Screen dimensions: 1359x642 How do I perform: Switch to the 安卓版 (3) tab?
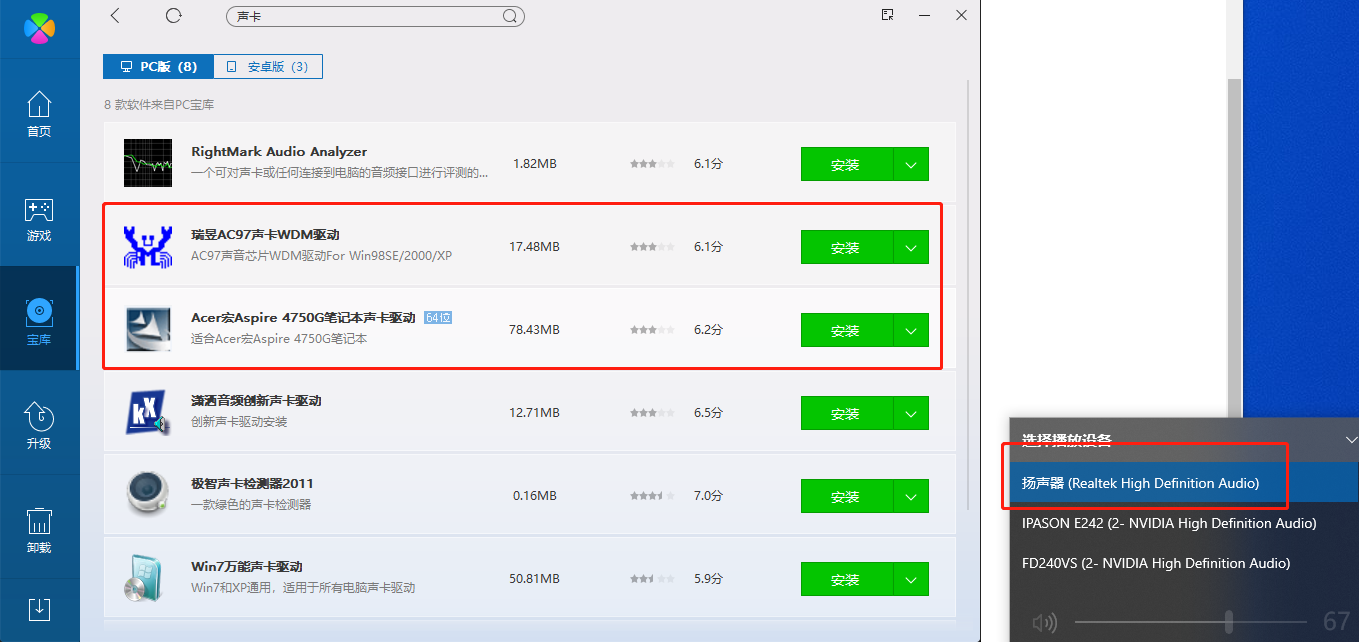coord(267,67)
